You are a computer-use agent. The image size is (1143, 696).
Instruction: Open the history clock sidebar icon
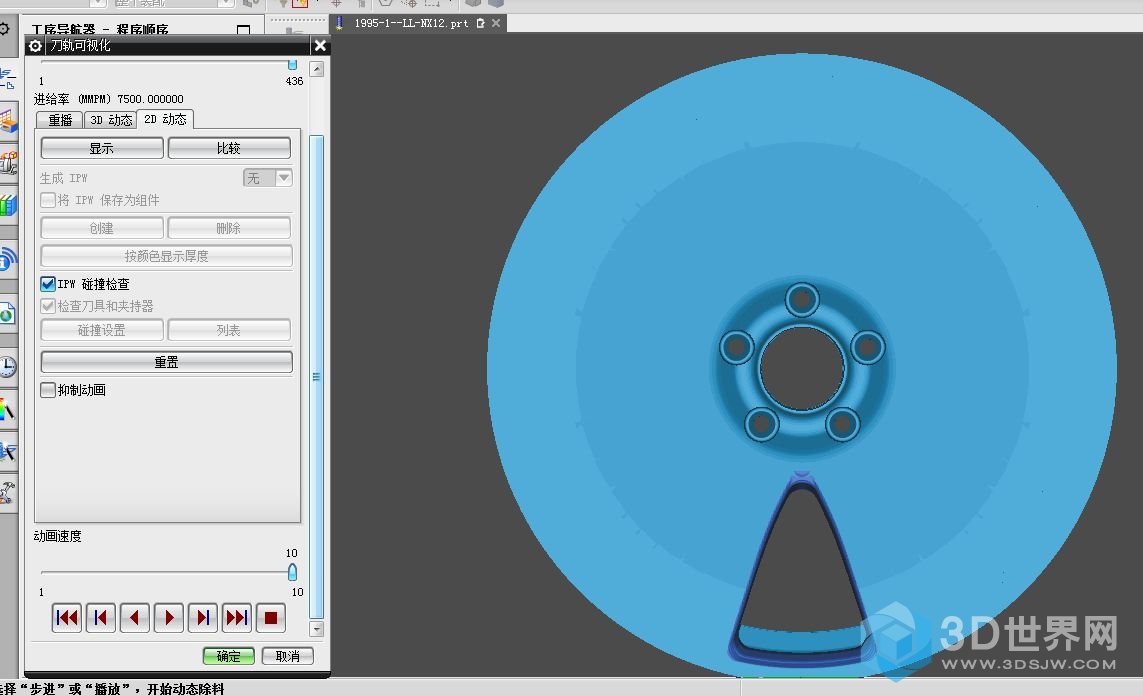click(7, 366)
